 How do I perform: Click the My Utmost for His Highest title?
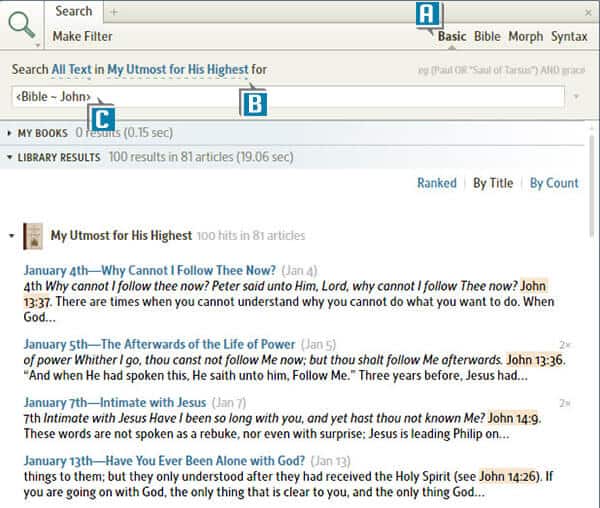coord(121,236)
